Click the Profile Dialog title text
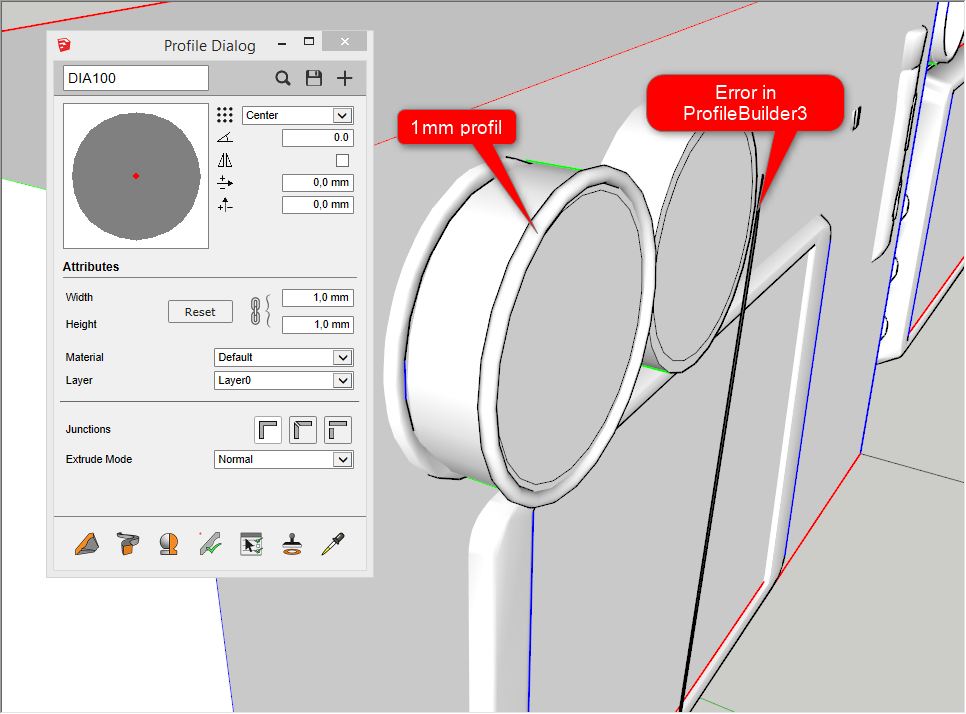This screenshot has height=714, width=966. click(209, 46)
